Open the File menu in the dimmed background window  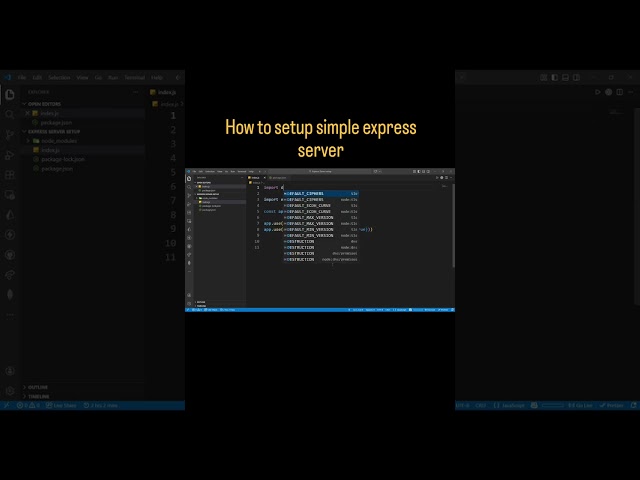[x=22, y=77]
